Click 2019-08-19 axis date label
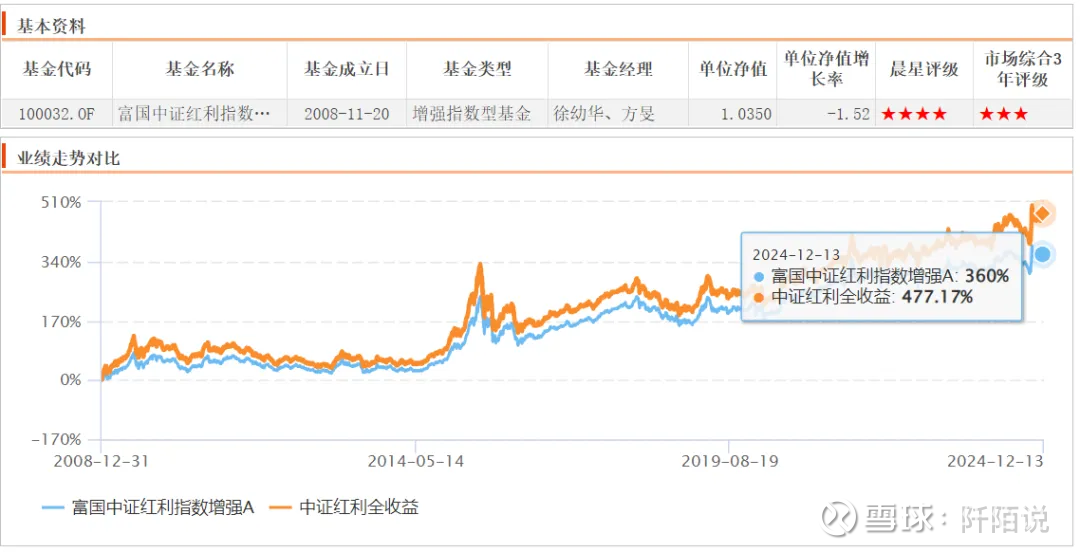The image size is (1080, 552). (x=730, y=461)
